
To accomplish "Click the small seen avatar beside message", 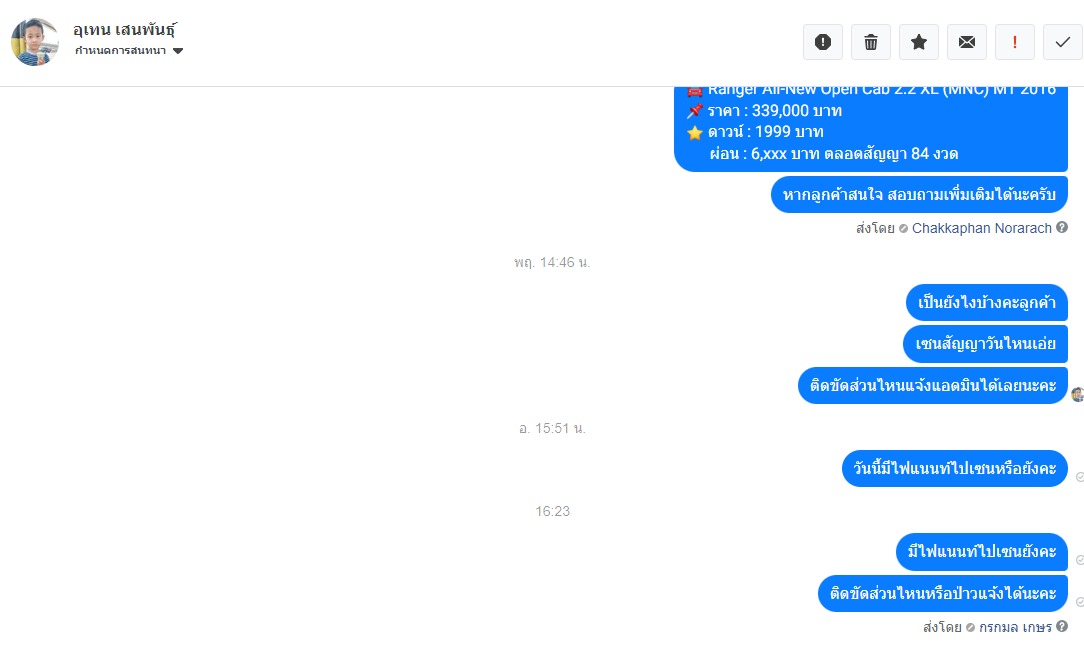I will tap(1078, 394).
